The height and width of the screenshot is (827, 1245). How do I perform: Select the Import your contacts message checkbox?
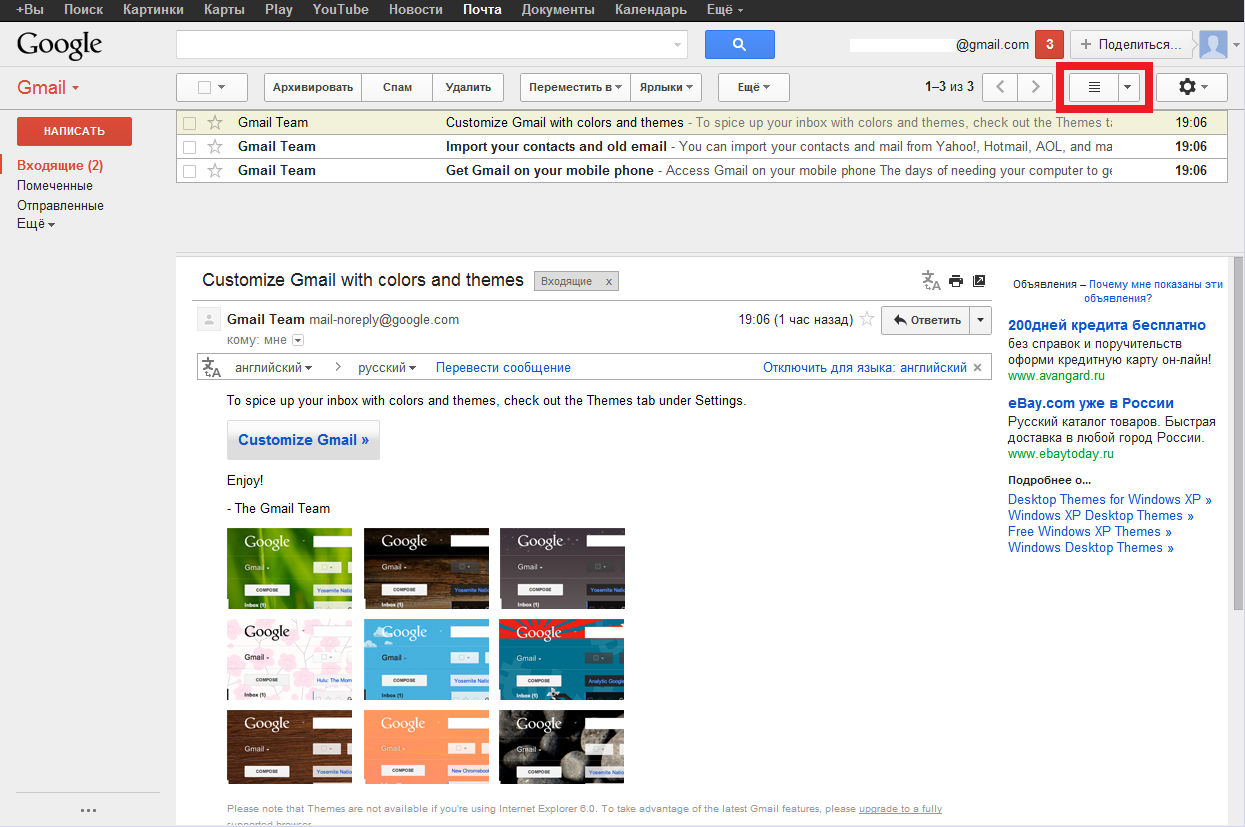(x=189, y=147)
